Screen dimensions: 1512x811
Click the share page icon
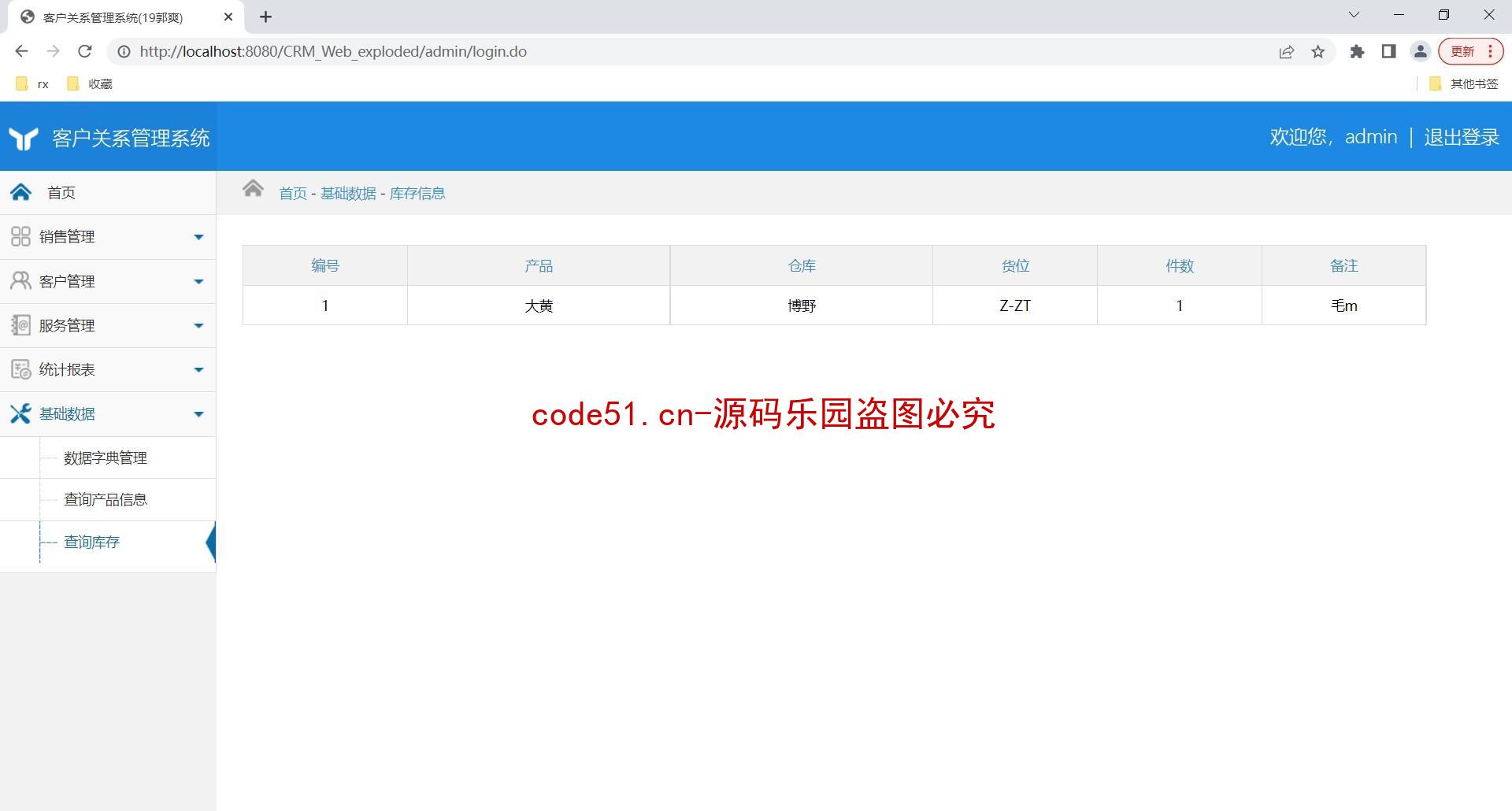[x=1286, y=52]
